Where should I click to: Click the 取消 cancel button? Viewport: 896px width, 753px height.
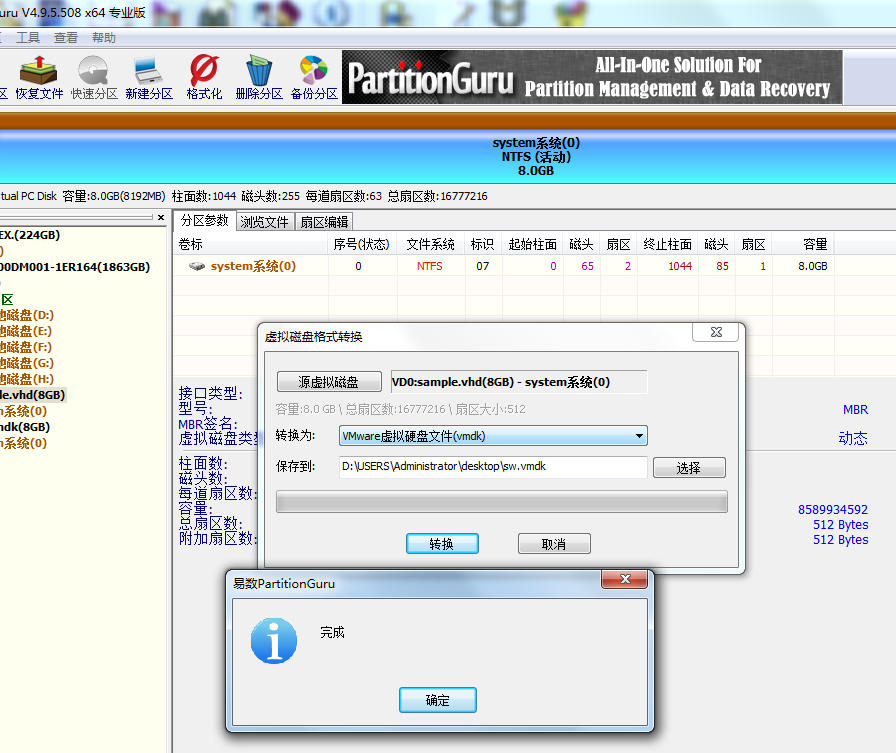[554, 544]
